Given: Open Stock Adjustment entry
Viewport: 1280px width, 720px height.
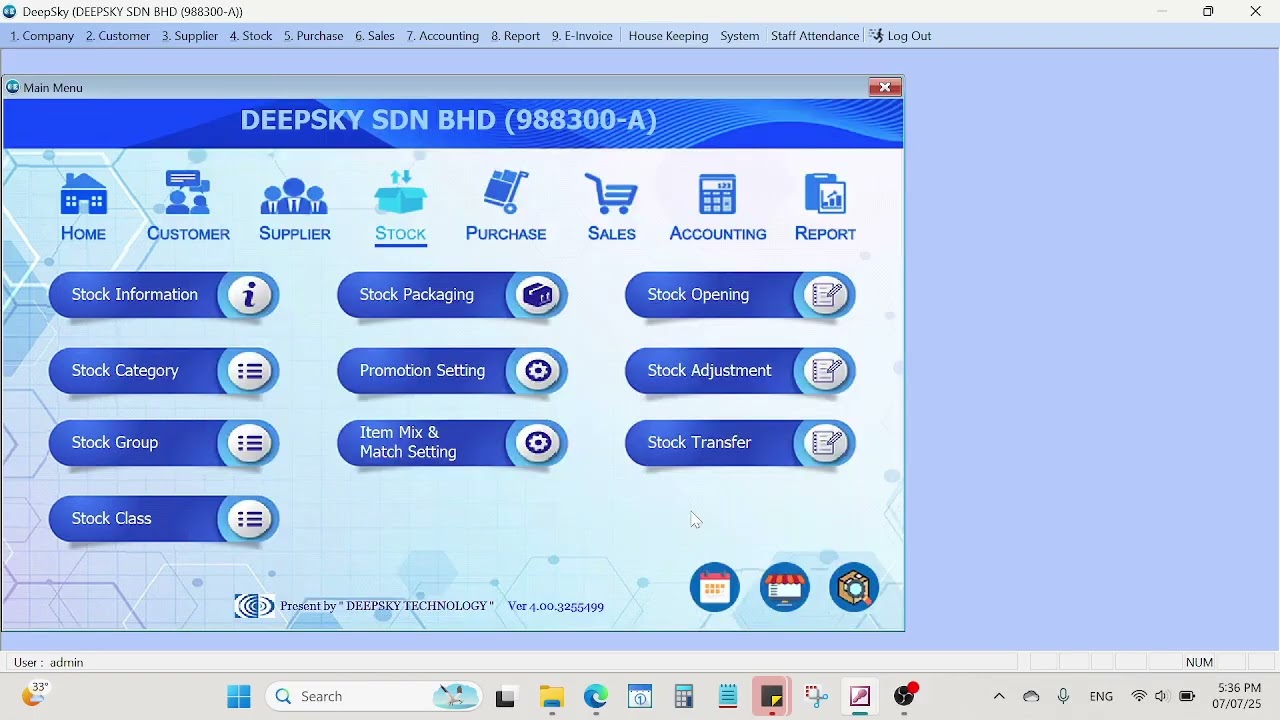Looking at the screenshot, I should pyautogui.click(x=740, y=371).
